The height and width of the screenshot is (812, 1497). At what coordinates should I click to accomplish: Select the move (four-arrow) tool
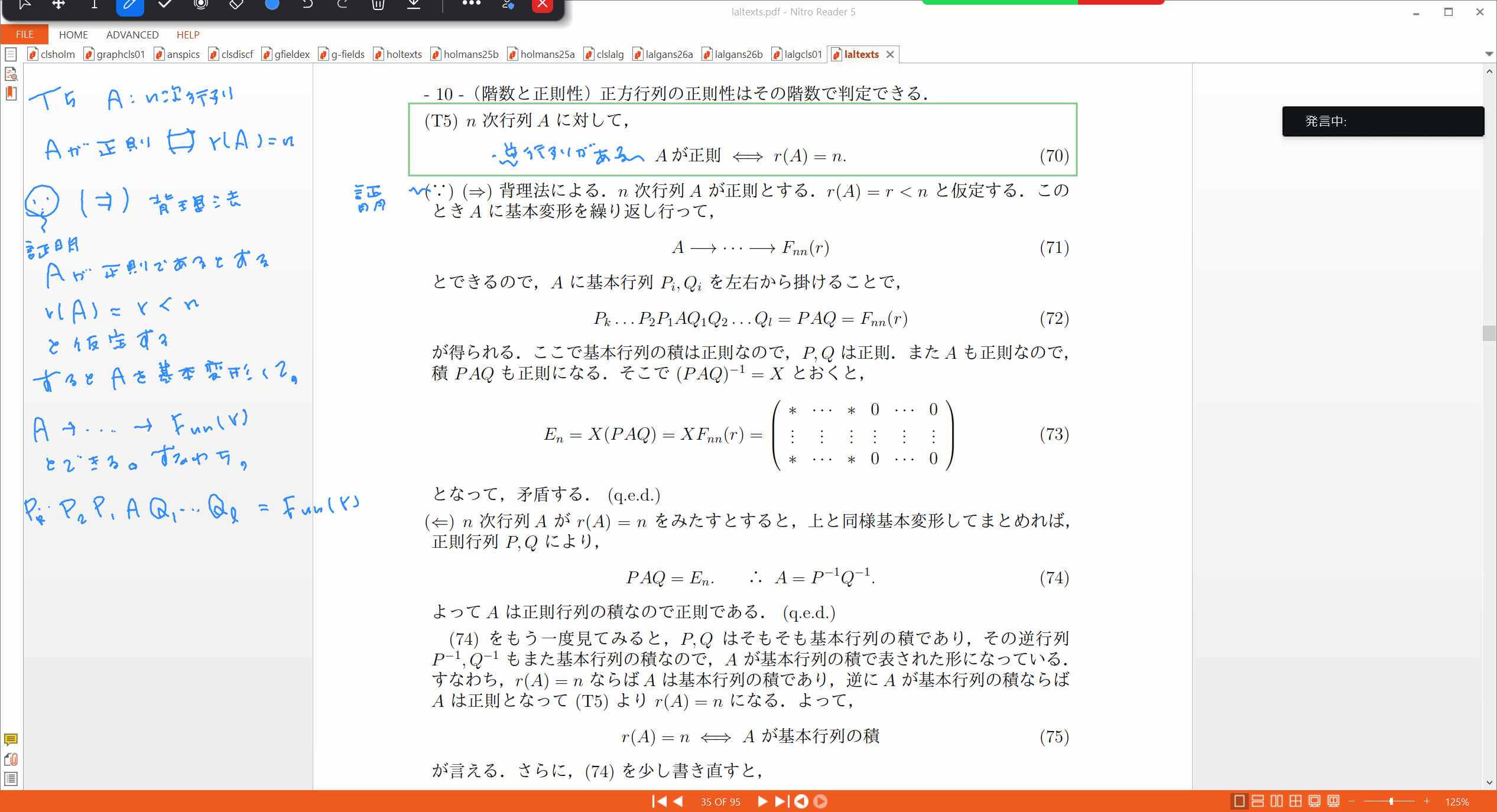click(x=59, y=5)
